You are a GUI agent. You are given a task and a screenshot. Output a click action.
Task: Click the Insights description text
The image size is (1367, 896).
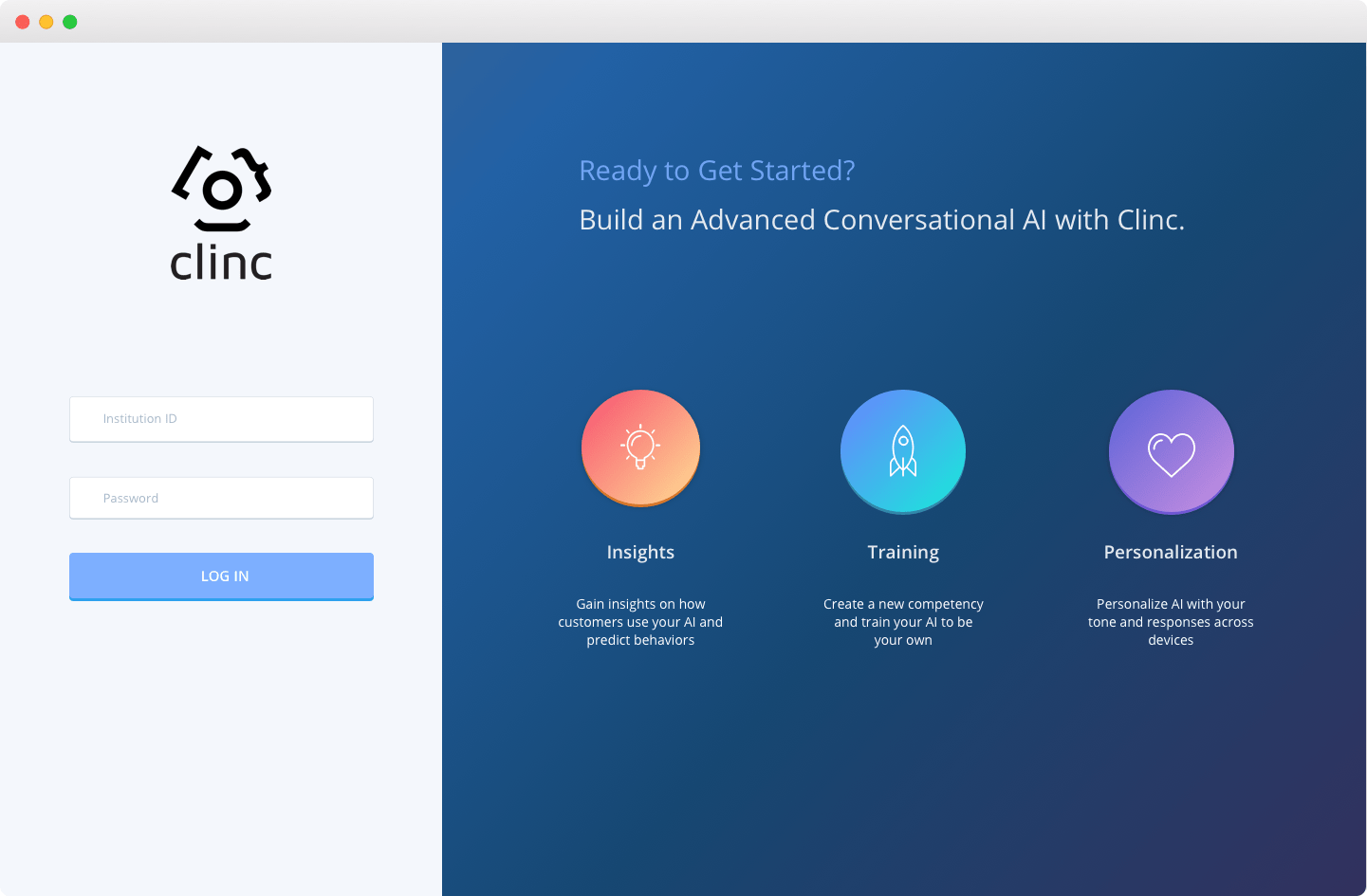(640, 622)
